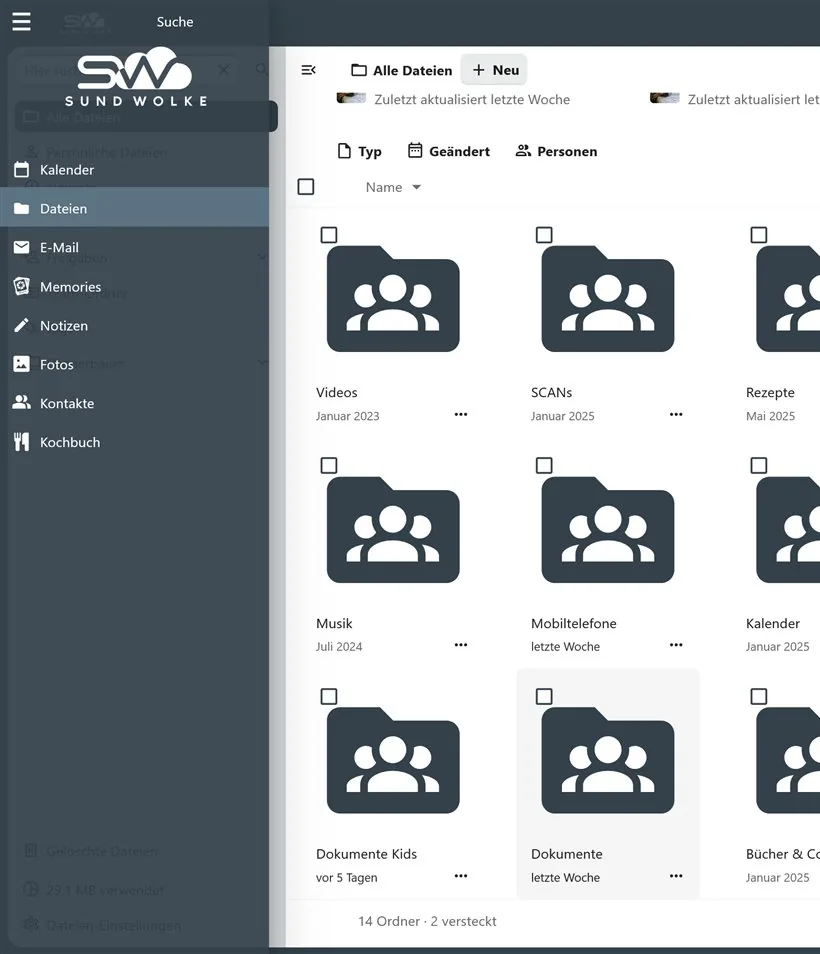Toggle the files navigation sidebar icon
Viewport: 820px width, 954px height.
click(x=308, y=70)
